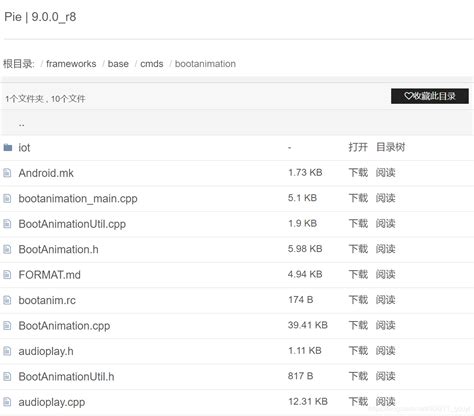Image resolution: width=474 pixels, height=416 pixels.
Task: Download BootAnimation.cpp
Action: pyautogui.click(x=358, y=325)
